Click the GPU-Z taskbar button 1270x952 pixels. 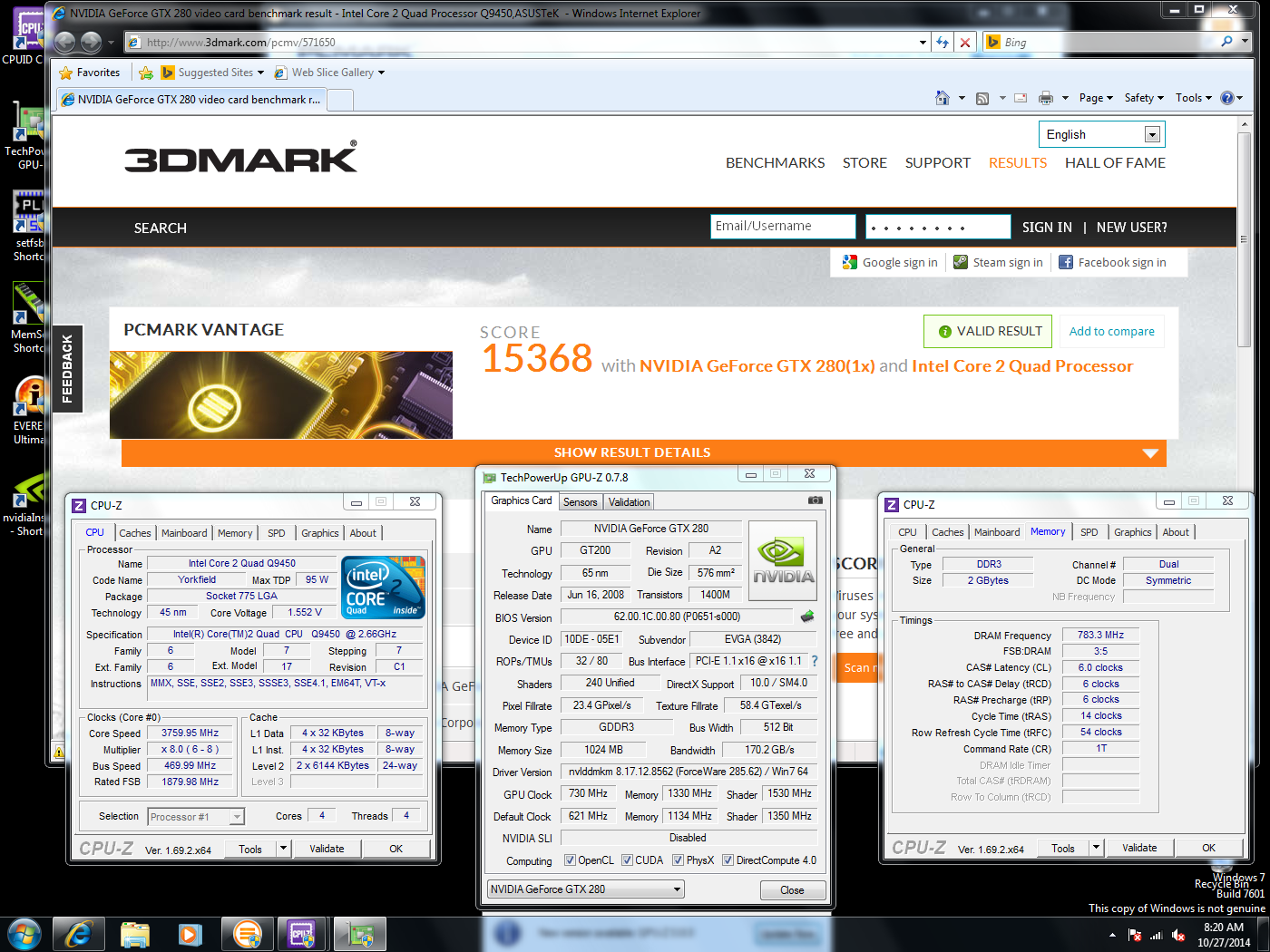360,934
